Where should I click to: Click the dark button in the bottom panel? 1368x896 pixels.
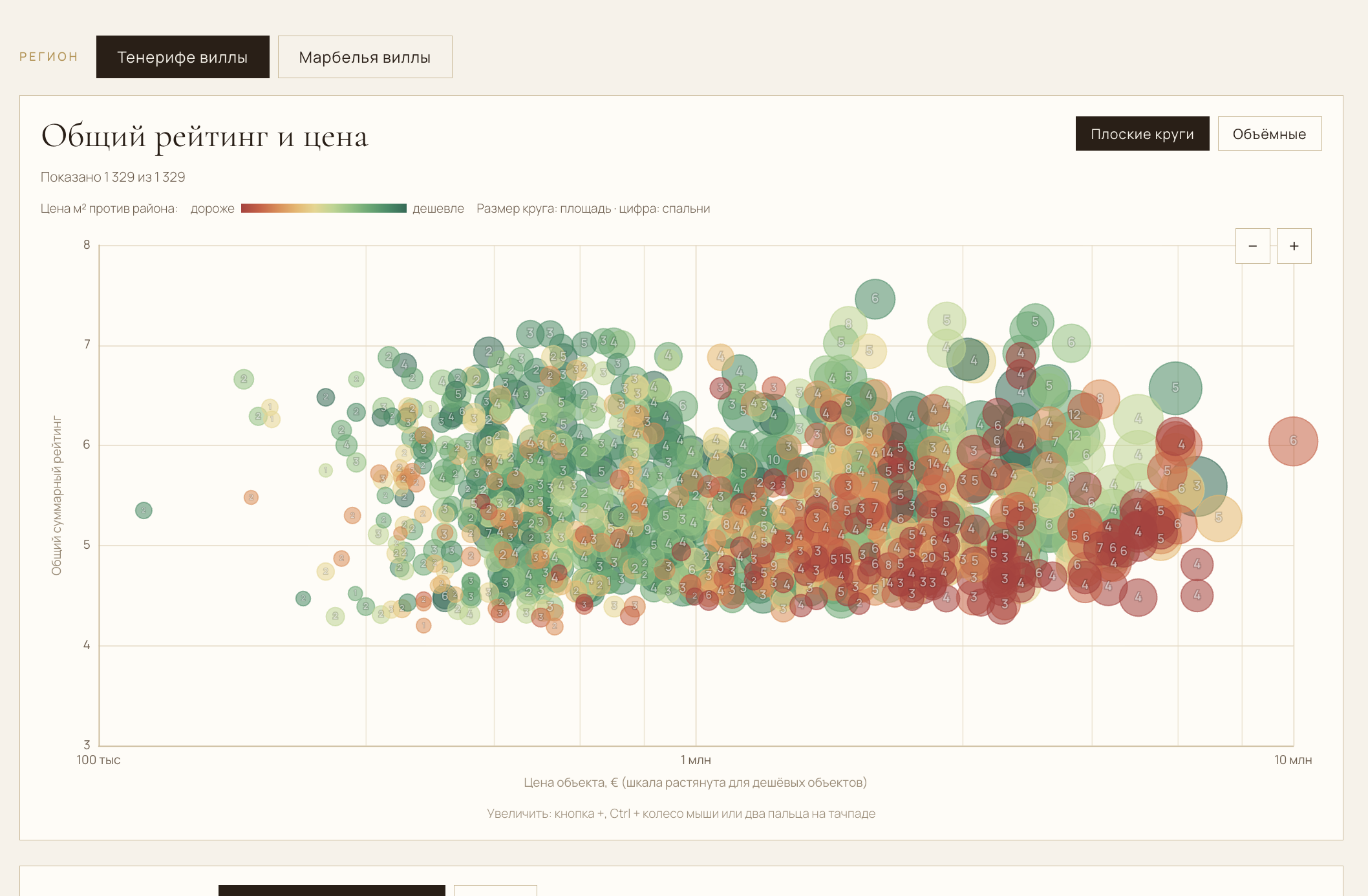tap(332, 890)
